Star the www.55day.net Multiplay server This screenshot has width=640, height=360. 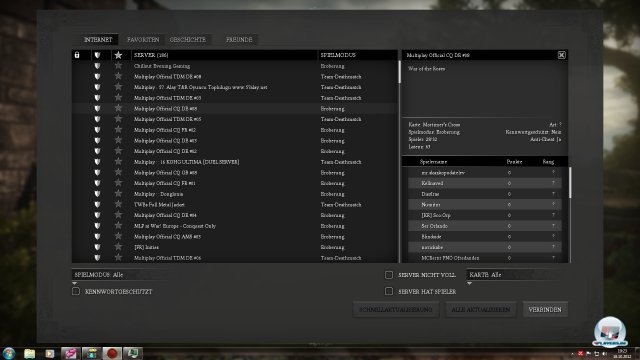pos(118,87)
